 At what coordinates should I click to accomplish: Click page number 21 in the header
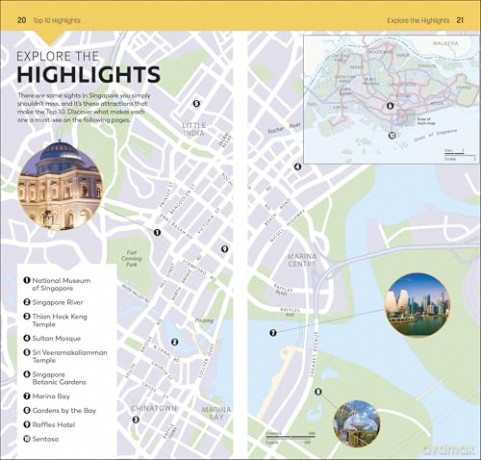(x=460, y=20)
